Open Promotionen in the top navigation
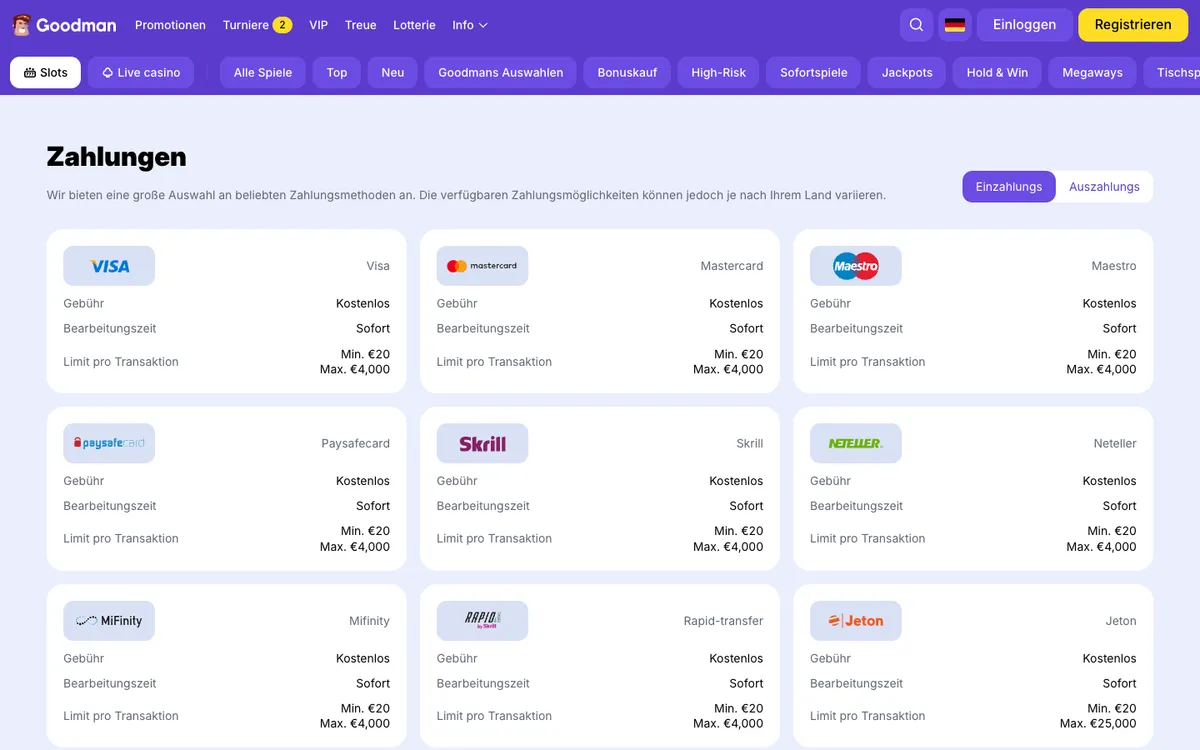 (170, 25)
